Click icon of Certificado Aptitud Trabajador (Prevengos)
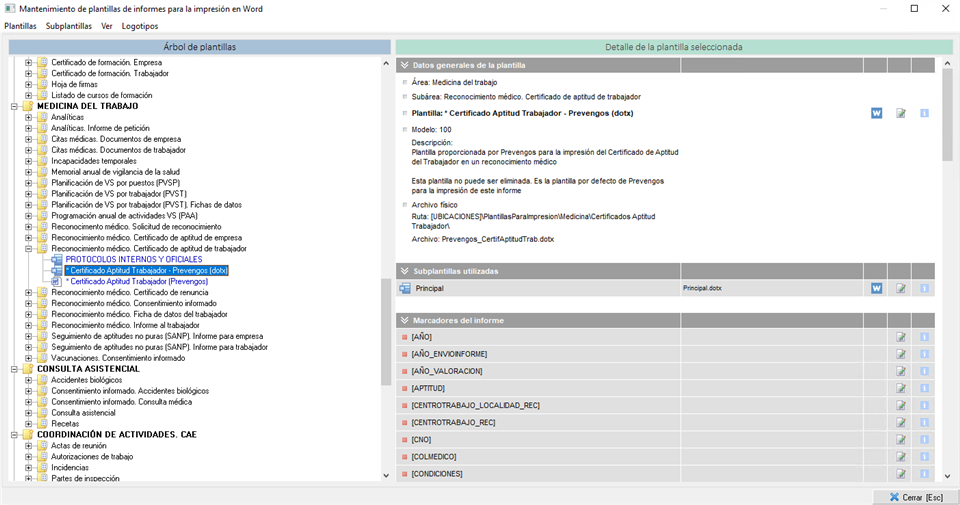Screen dimensions: 960x505 (x=56, y=282)
